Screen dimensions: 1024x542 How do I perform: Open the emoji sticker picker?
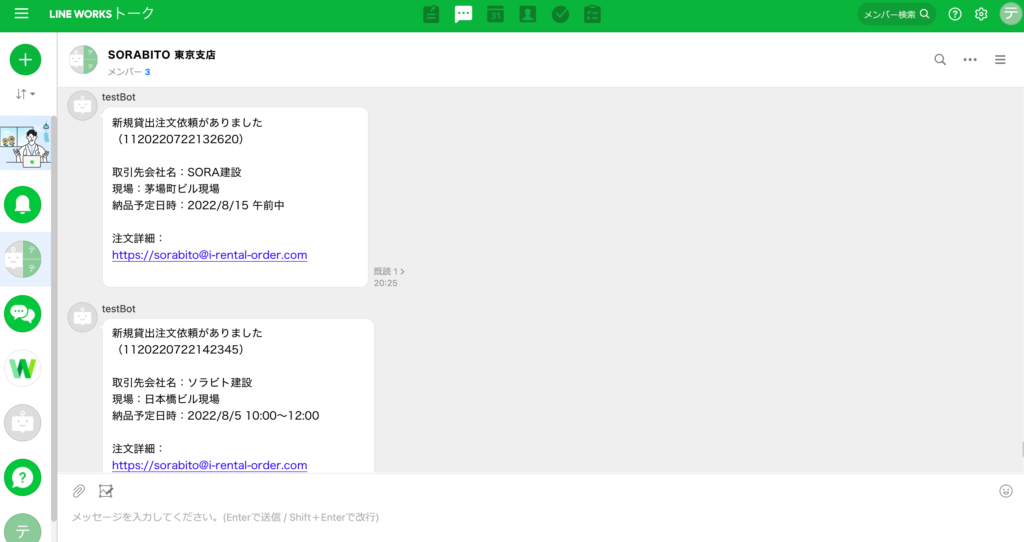1005,491
